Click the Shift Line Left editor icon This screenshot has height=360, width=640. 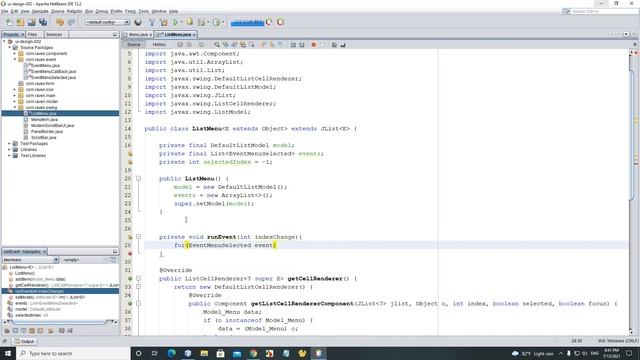[293, 45]
